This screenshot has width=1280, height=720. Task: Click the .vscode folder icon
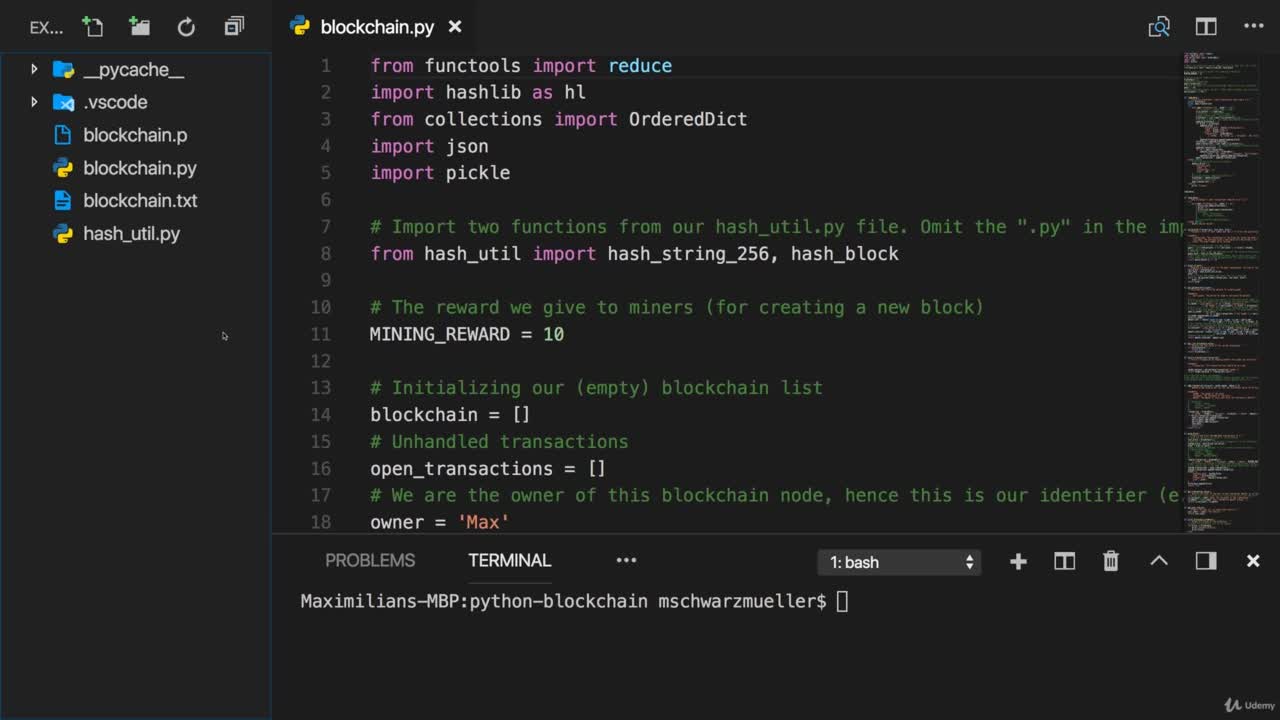63,102
